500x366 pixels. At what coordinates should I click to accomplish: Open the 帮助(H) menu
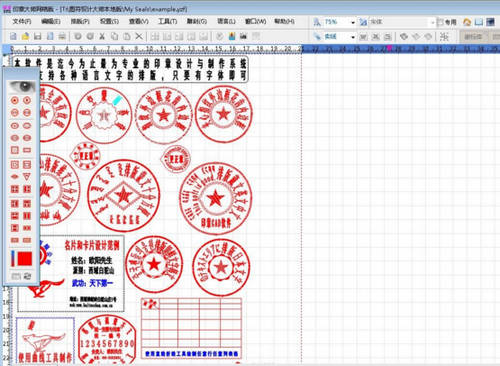[x=284, y=21]
